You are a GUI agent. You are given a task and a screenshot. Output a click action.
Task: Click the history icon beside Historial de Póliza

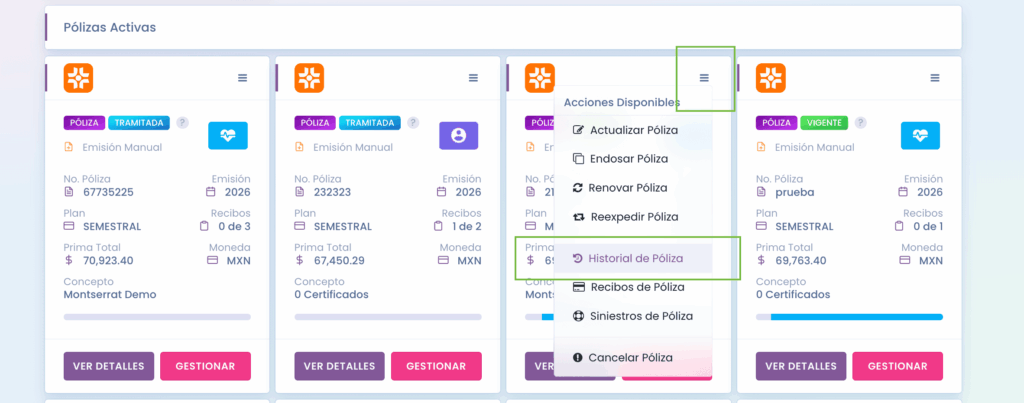pos(577,259)
